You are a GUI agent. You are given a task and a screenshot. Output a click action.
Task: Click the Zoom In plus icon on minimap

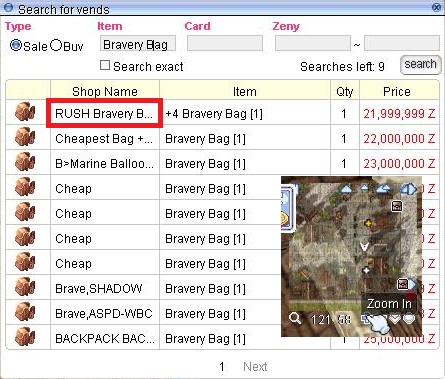tap(365, 319)
